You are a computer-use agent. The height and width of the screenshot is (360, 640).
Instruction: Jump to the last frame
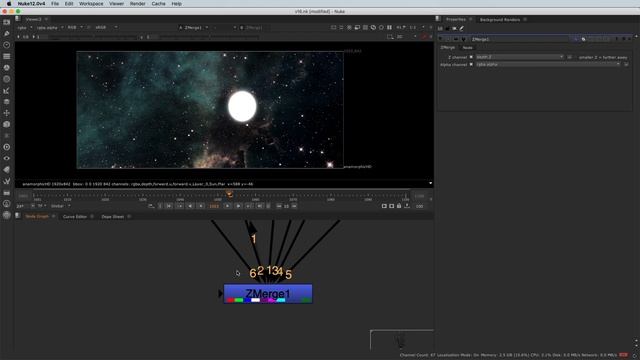point(260,206)
